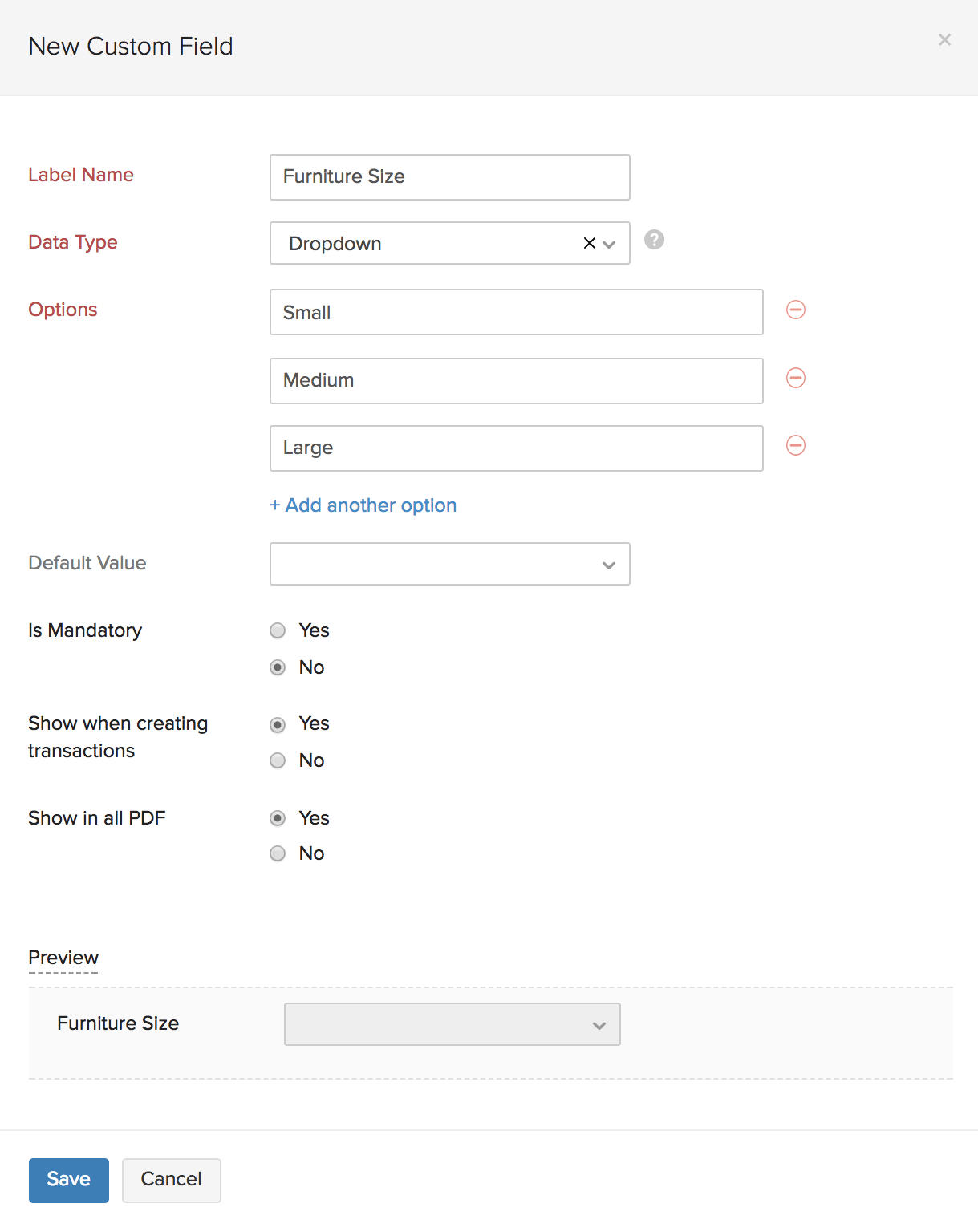Screen dimensions: 978x1232
Task: Remove the Large option
Action: pyautogui.click(x=795, y=445)
